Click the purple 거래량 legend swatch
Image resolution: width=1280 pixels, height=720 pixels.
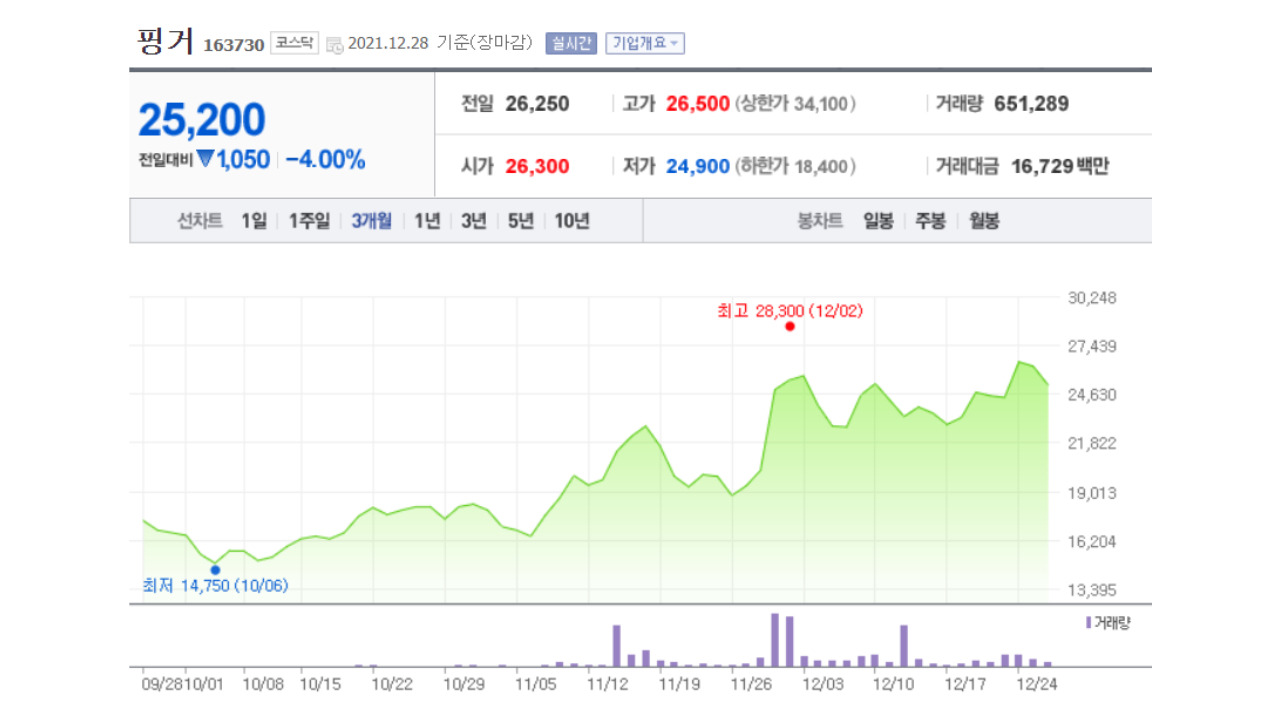(1089, 622)
